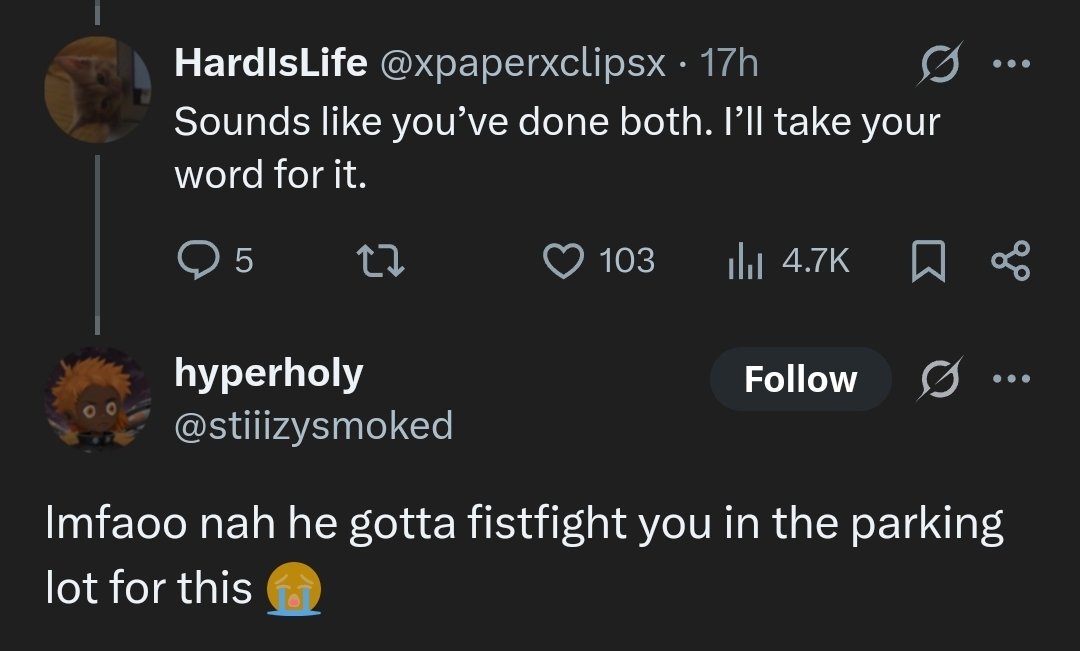Follow the hyperholy account
The image size is (1080, 651).
(800, 380)
